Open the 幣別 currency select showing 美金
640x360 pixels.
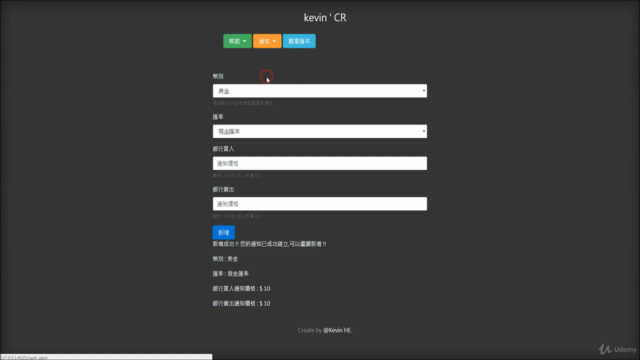[x=320, y=91]
